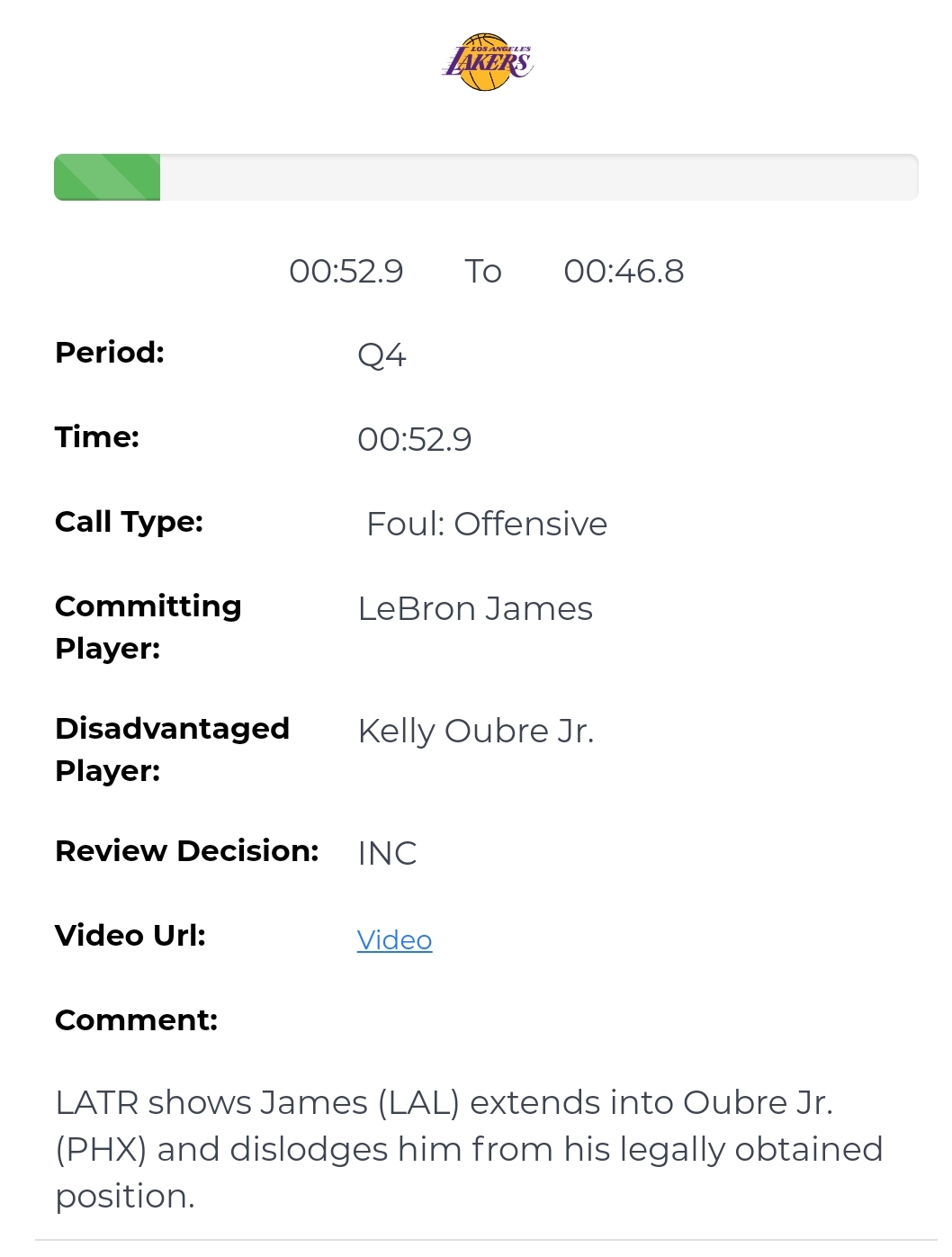
Task: Click the start time 00:52.9
Action: (x=346, y=271)
